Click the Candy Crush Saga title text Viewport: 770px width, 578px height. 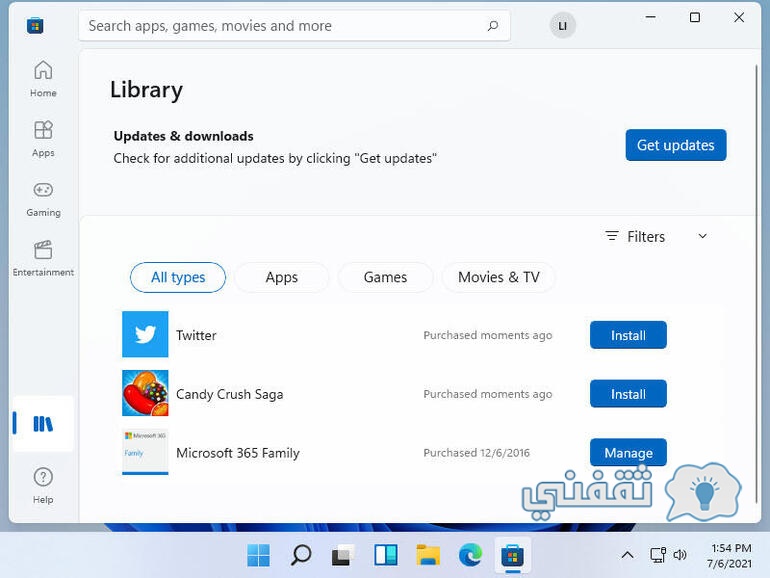pos(229,394)
